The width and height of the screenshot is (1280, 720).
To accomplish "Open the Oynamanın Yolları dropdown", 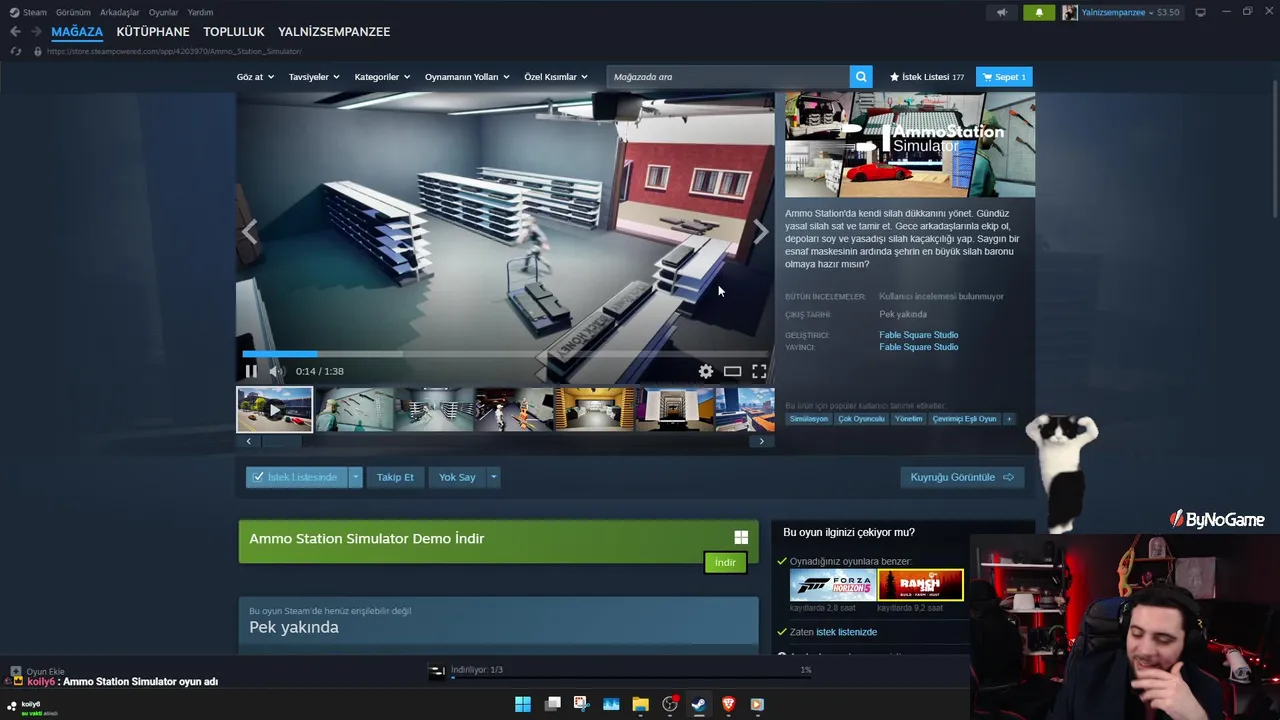I will click(467, 77).
